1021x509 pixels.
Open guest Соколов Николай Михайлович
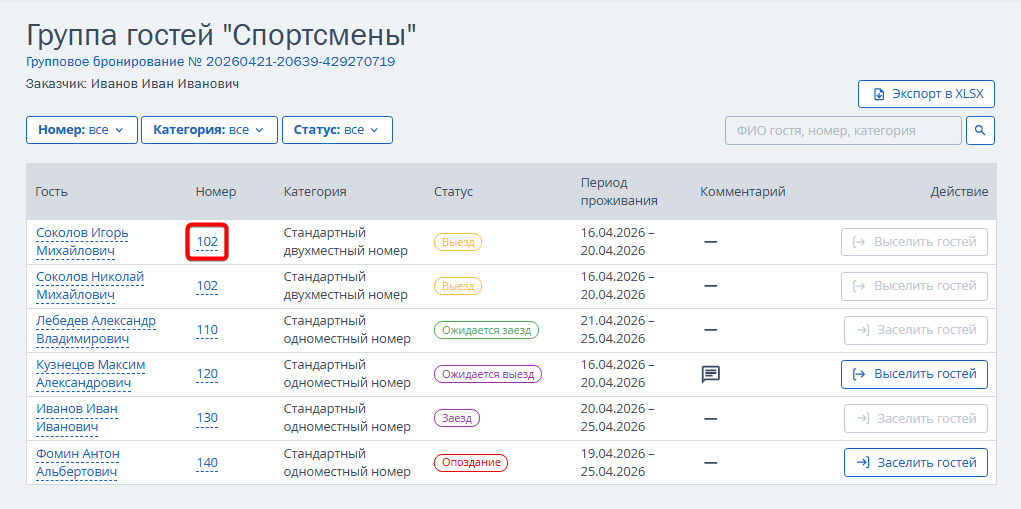pos(90,286)
